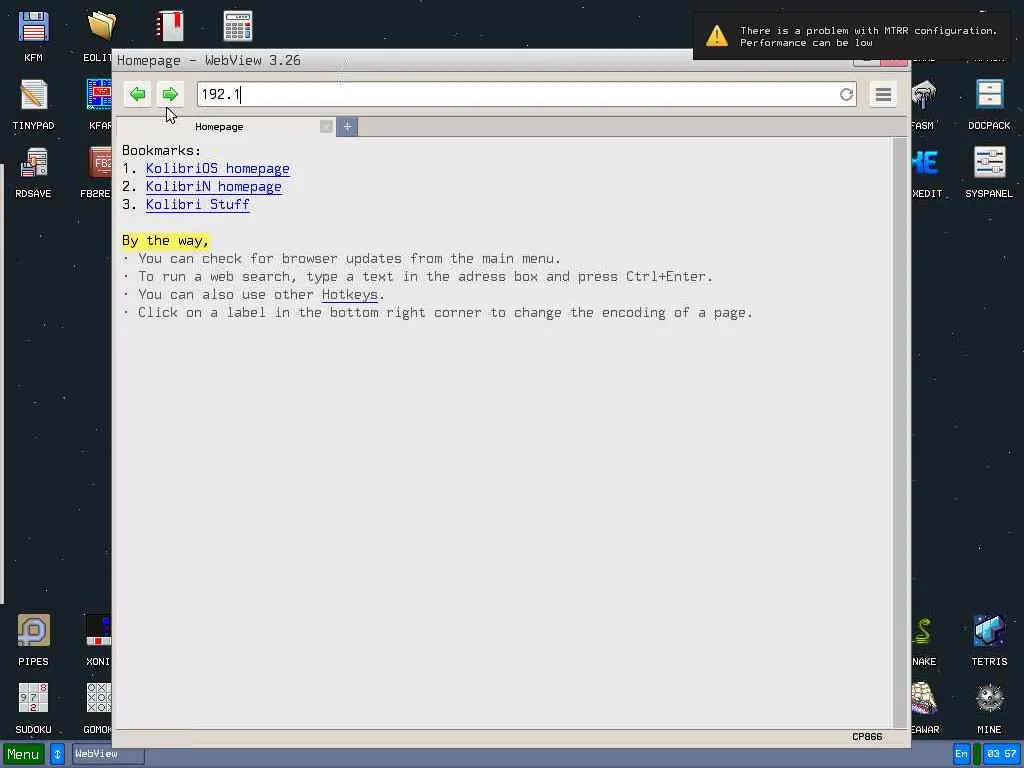The image size is (1024, 768).
Task: Launch the GOMOKU game
Action: click(x=98, y=708)
